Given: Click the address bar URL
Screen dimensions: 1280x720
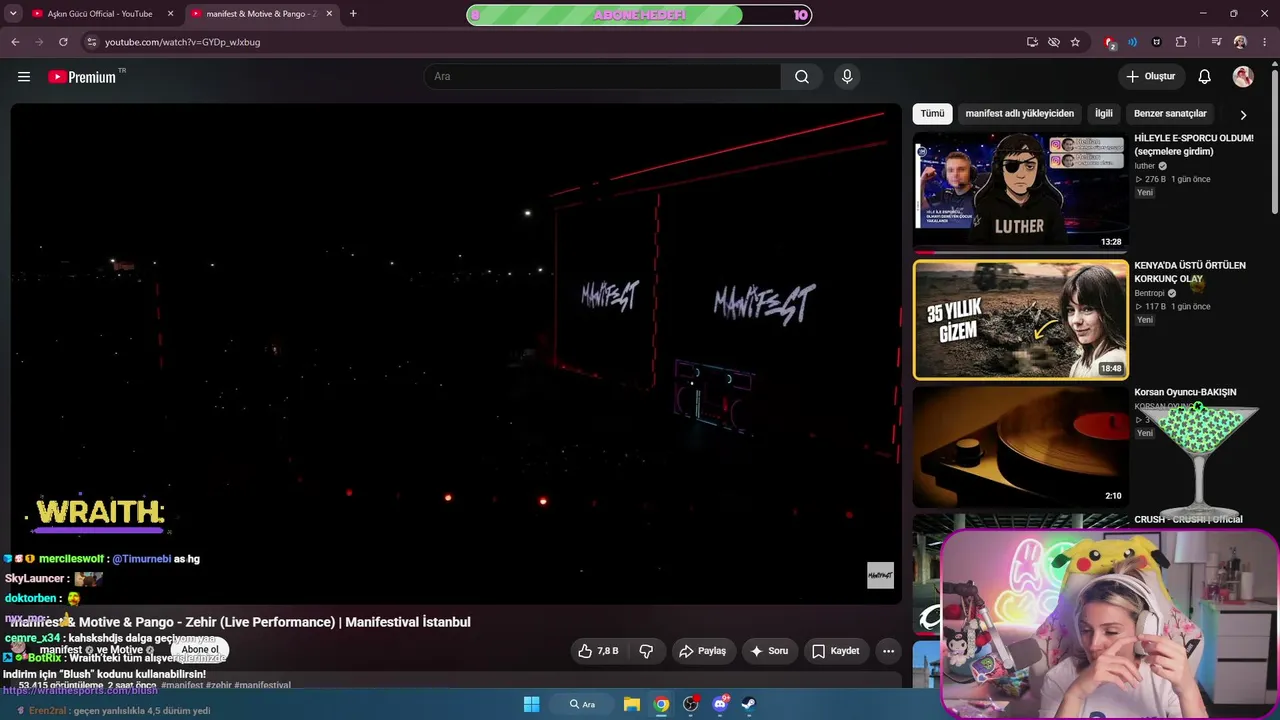Looking at the screenshot, I should coord(182,42).
